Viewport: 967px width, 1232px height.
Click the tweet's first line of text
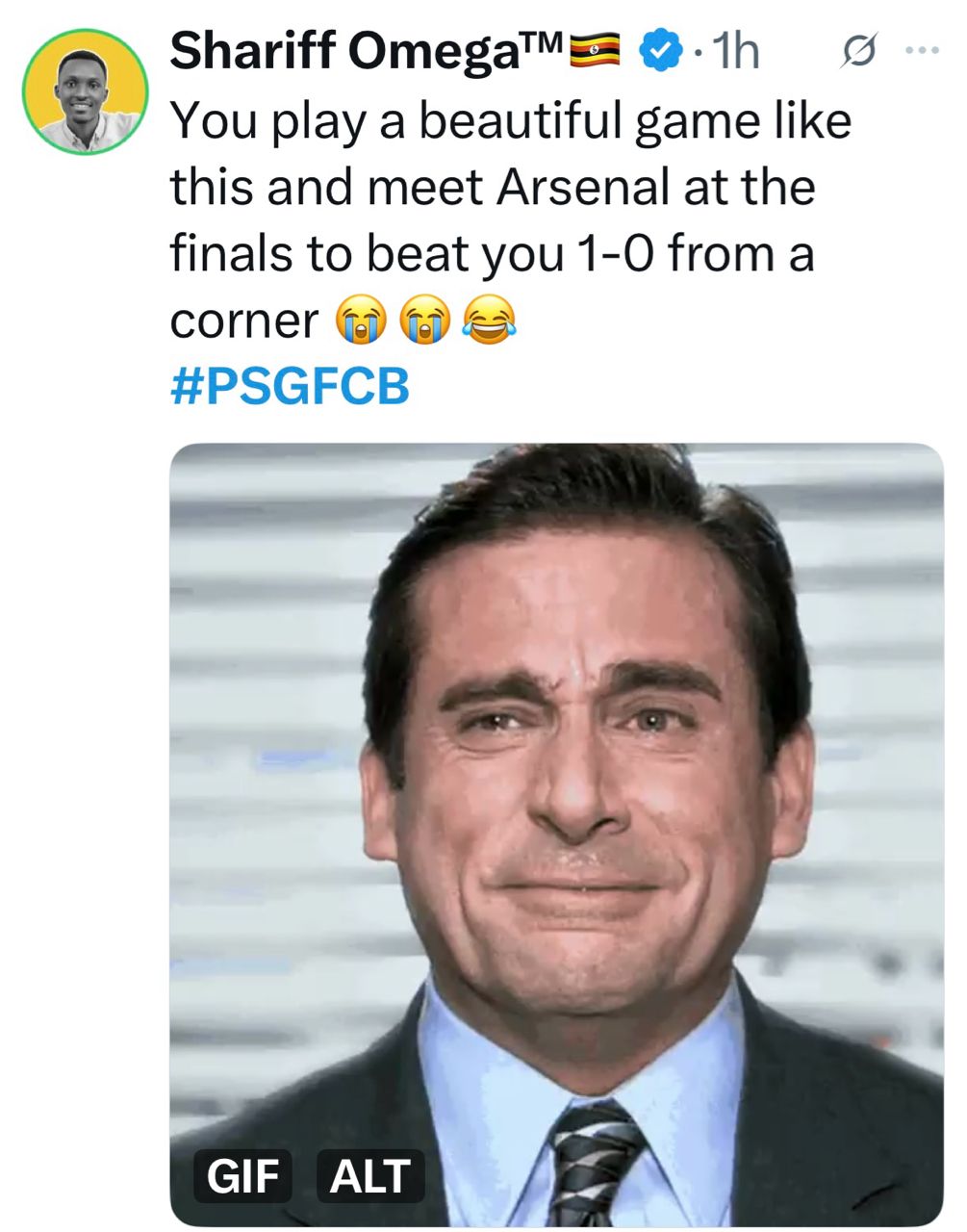coord(510,121)
